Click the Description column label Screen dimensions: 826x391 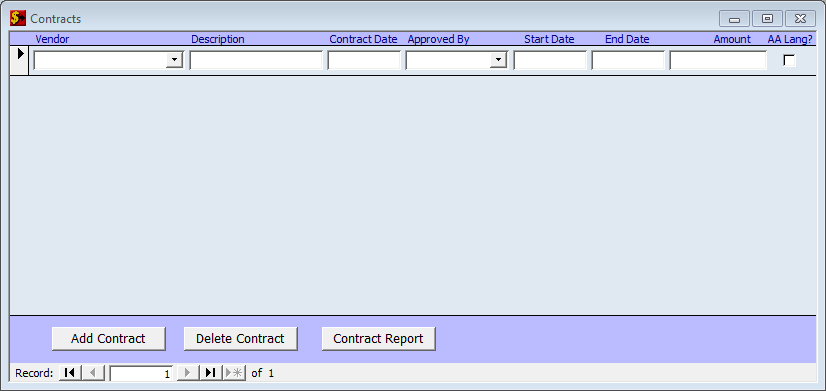coord(218,39)
